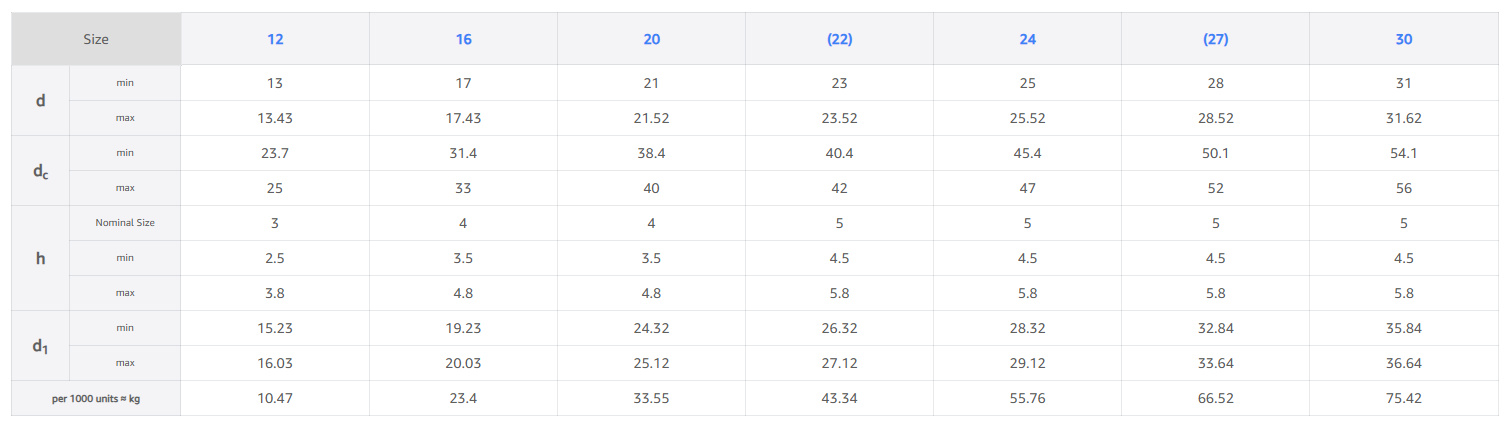This screenshot has height=426, width=1510.
Task: Click the 75.42 weight cell
Action: click(1404, 398)
